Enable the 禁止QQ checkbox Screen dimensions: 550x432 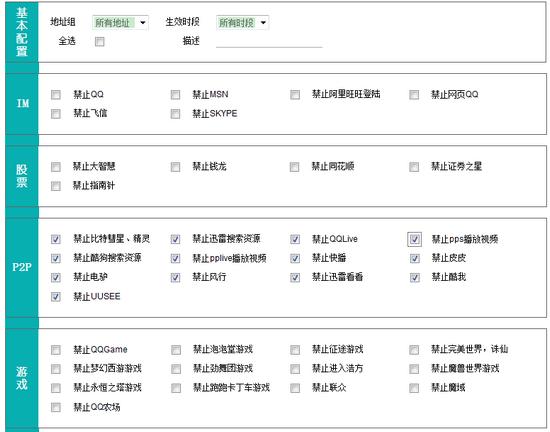pos(56,95)
